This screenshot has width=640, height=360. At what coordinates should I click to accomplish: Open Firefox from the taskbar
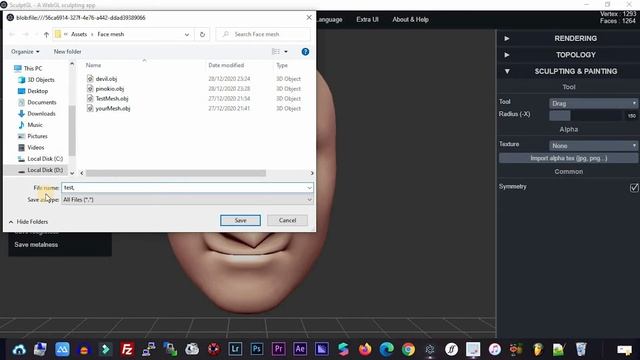point(365,349)
